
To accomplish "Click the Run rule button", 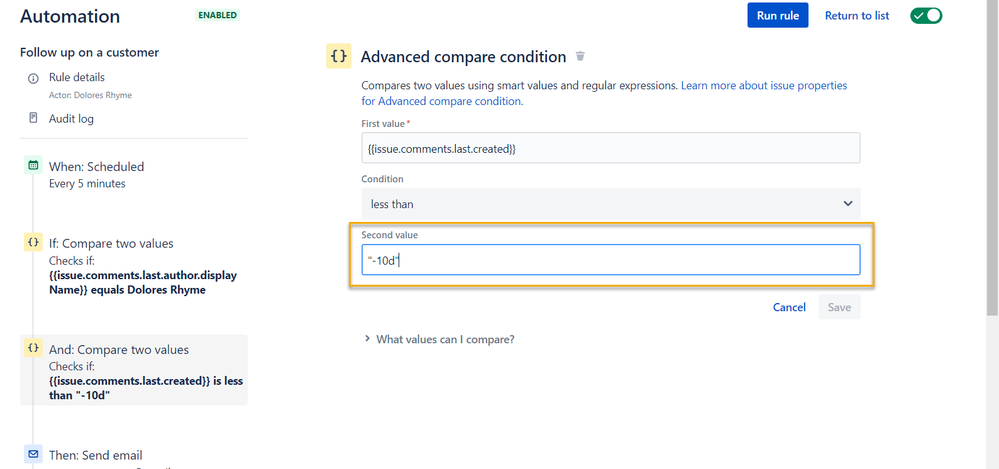I will tap(778, 15).
